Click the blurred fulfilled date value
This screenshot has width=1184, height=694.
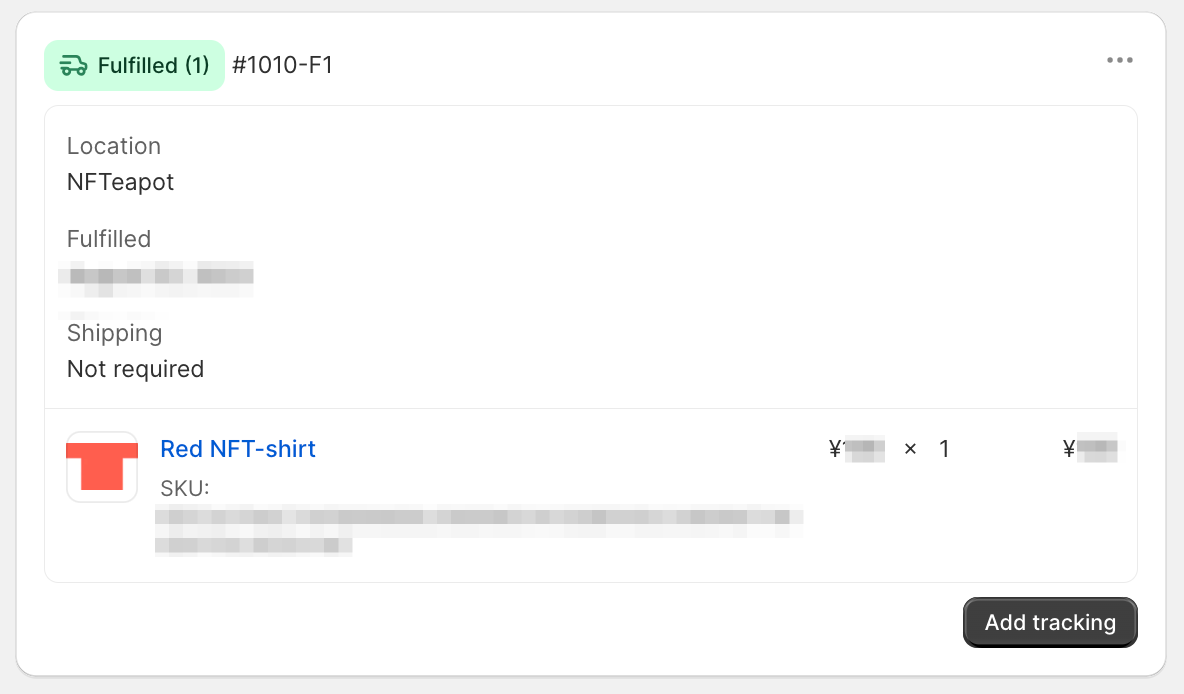pyautogui.click(x=156, y=276)
